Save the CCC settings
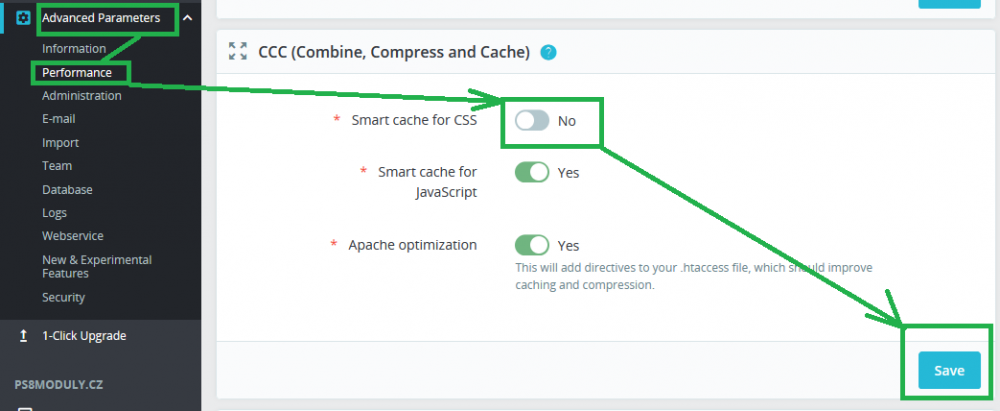The image size is (1000, 411). point(949,371)
